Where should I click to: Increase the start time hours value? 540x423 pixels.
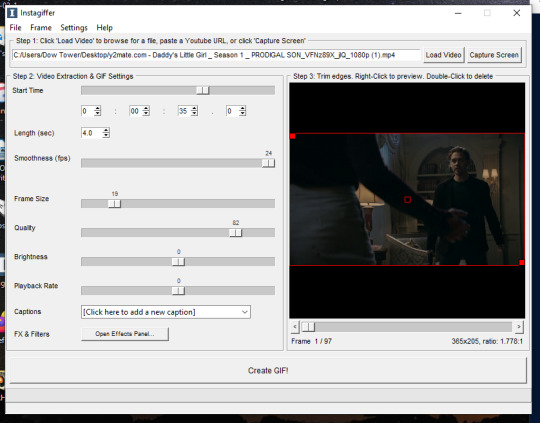[x=97, y=109]
